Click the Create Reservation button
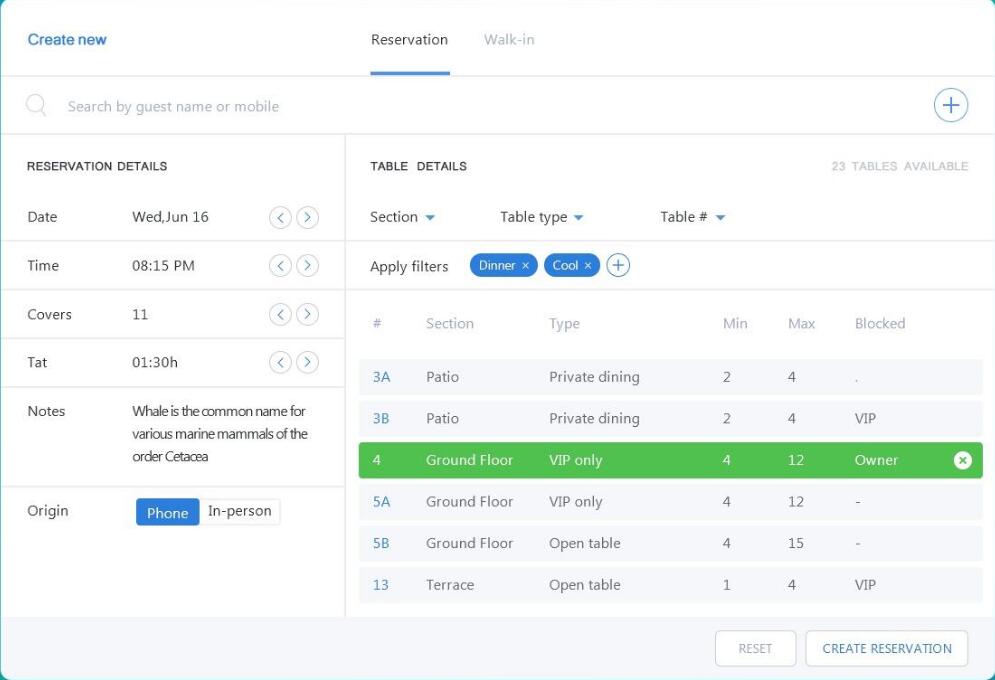 point(886,648)
